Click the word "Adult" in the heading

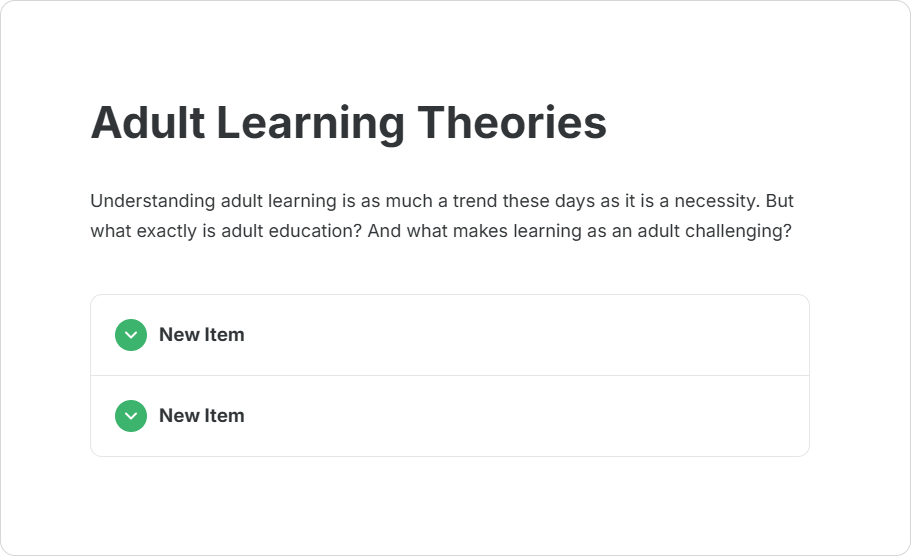(x=147, y=123)
